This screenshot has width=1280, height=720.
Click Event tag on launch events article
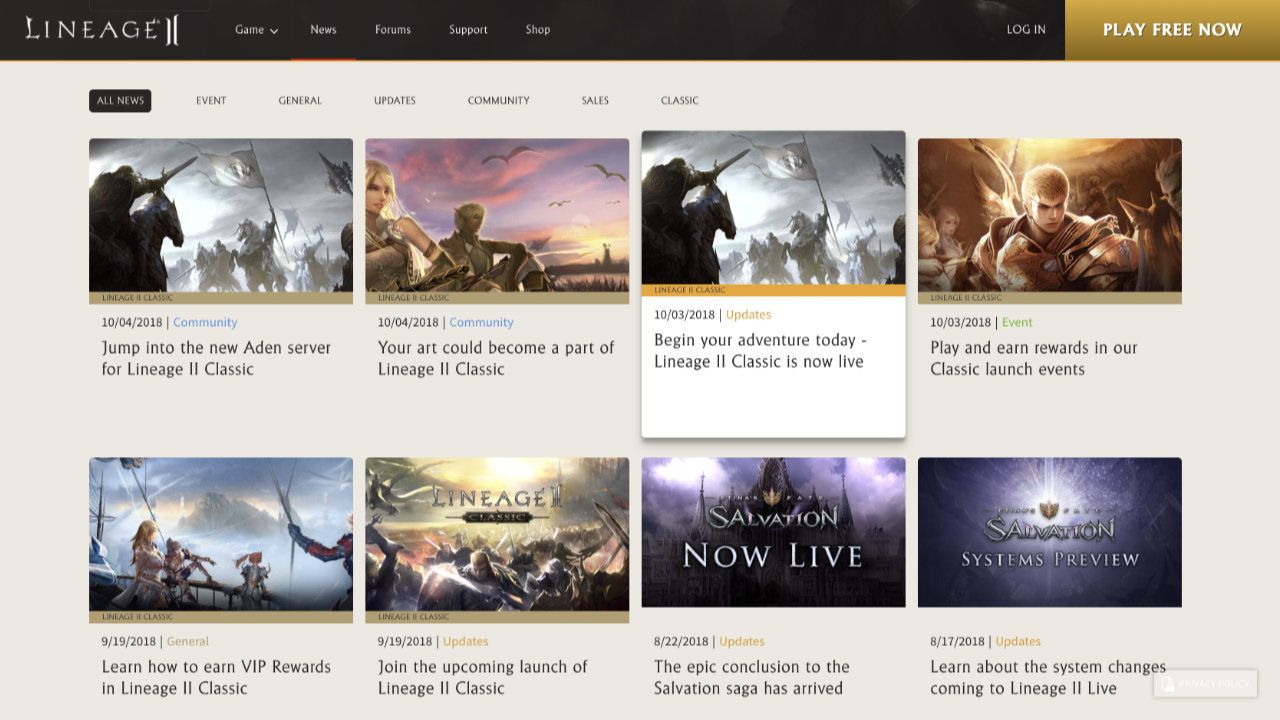click(x=1017, y=322)
